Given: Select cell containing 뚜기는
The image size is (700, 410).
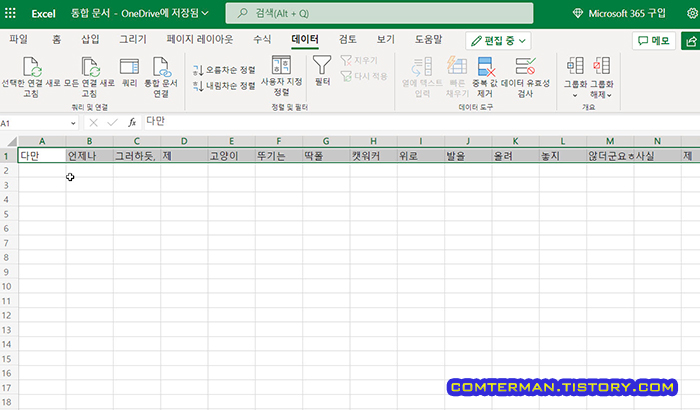Looking at the screenshot, I should pos(279,156).
